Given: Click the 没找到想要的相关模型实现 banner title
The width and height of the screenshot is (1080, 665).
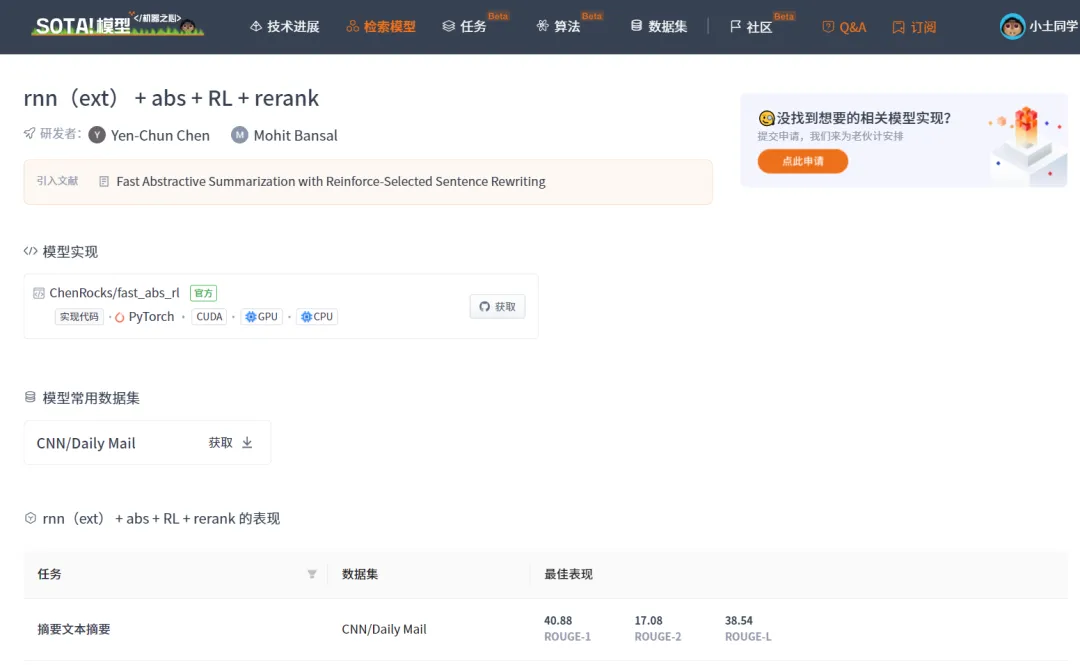Looking at the screenshot, I should (864, 118).
